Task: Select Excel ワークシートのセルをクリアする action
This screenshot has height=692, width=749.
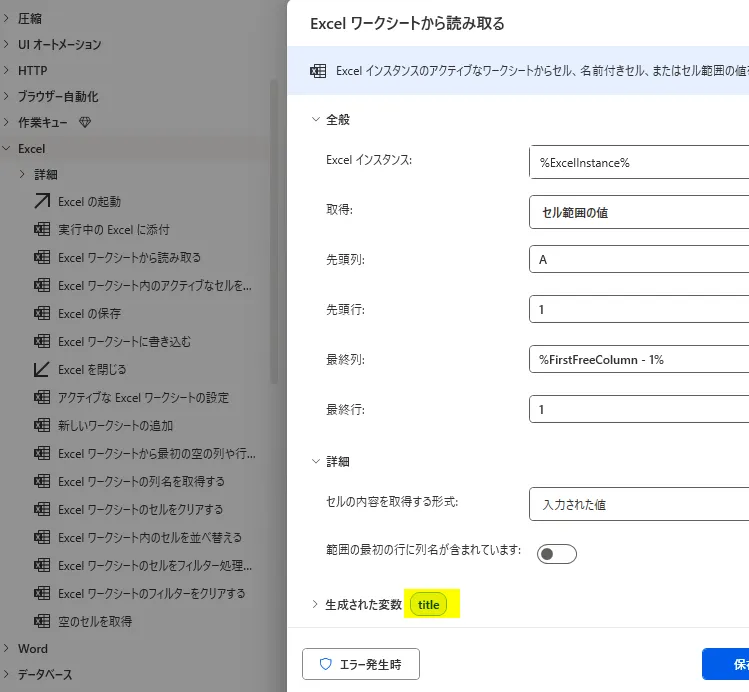Action: pyautogui.click(x=140, y=509)
